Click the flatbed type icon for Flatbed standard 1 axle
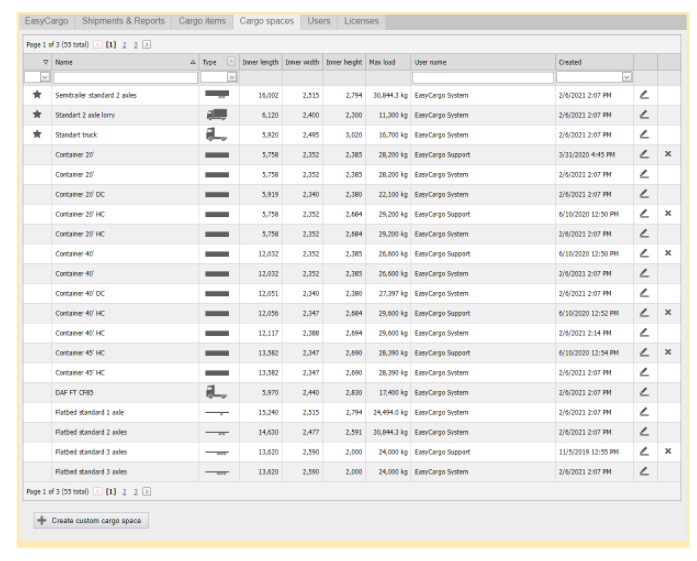Image resolution: width=697 pixels, height=561 pixels. click(217, 413)
